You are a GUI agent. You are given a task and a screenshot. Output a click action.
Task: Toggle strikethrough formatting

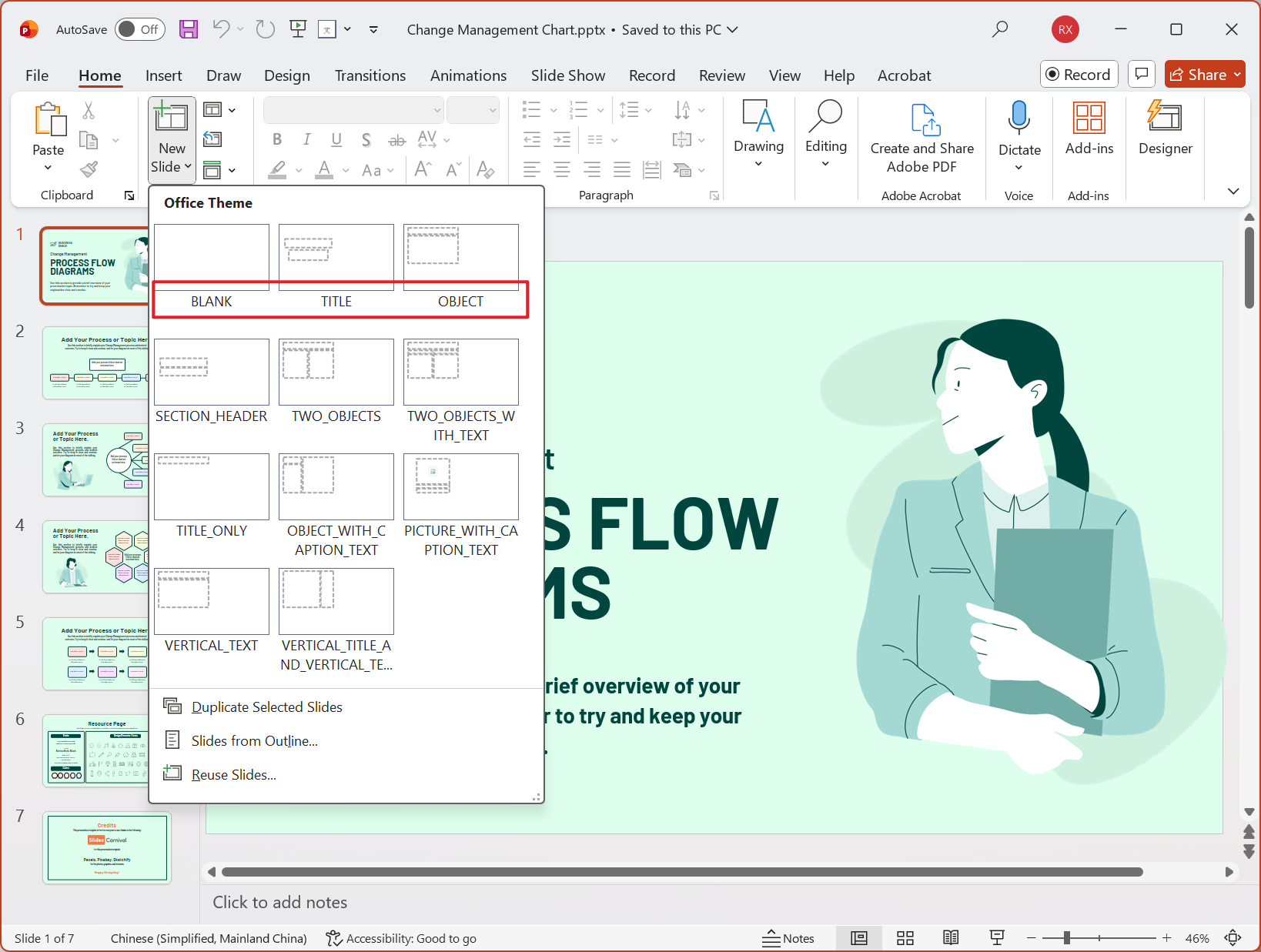pyautogui.click(x=397, y=139)
